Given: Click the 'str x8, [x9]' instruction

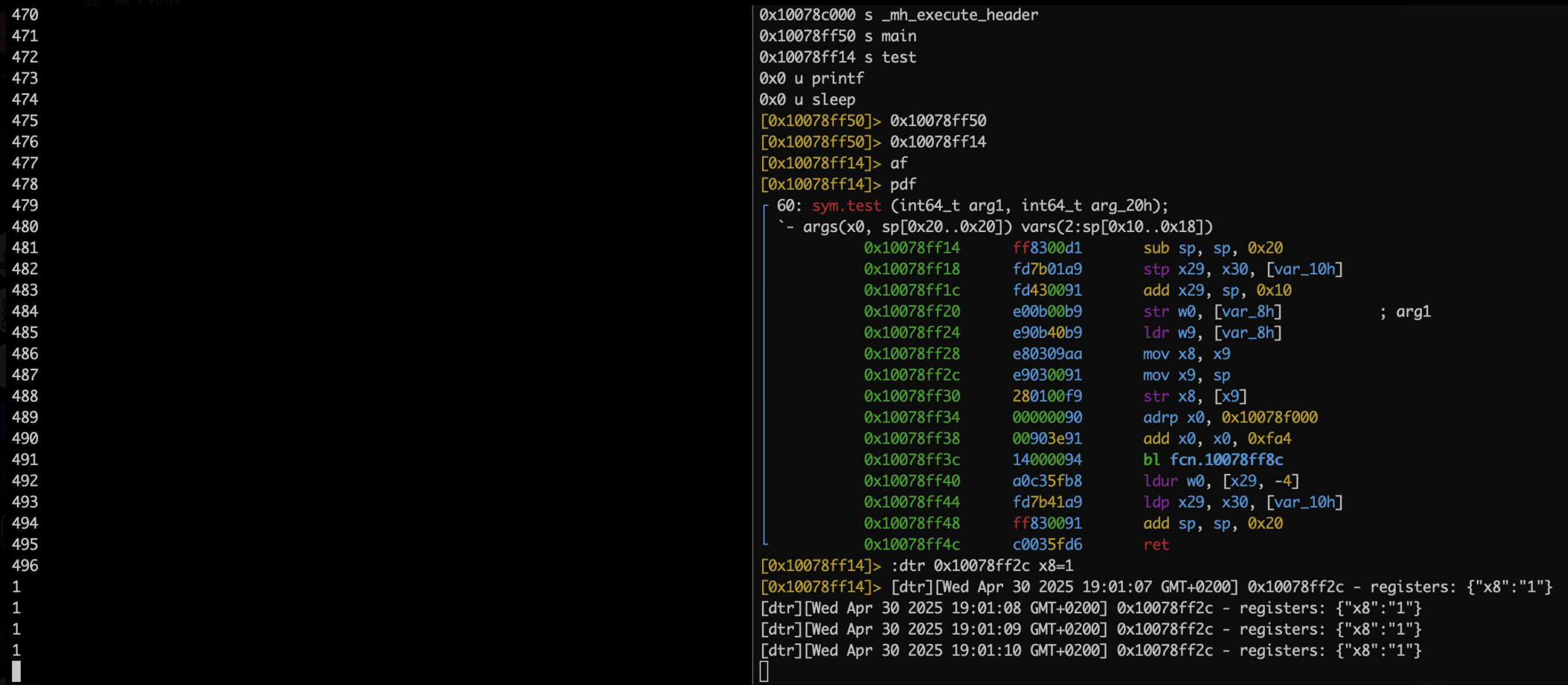Looking at the screenshot, I should click(1195, 396).
